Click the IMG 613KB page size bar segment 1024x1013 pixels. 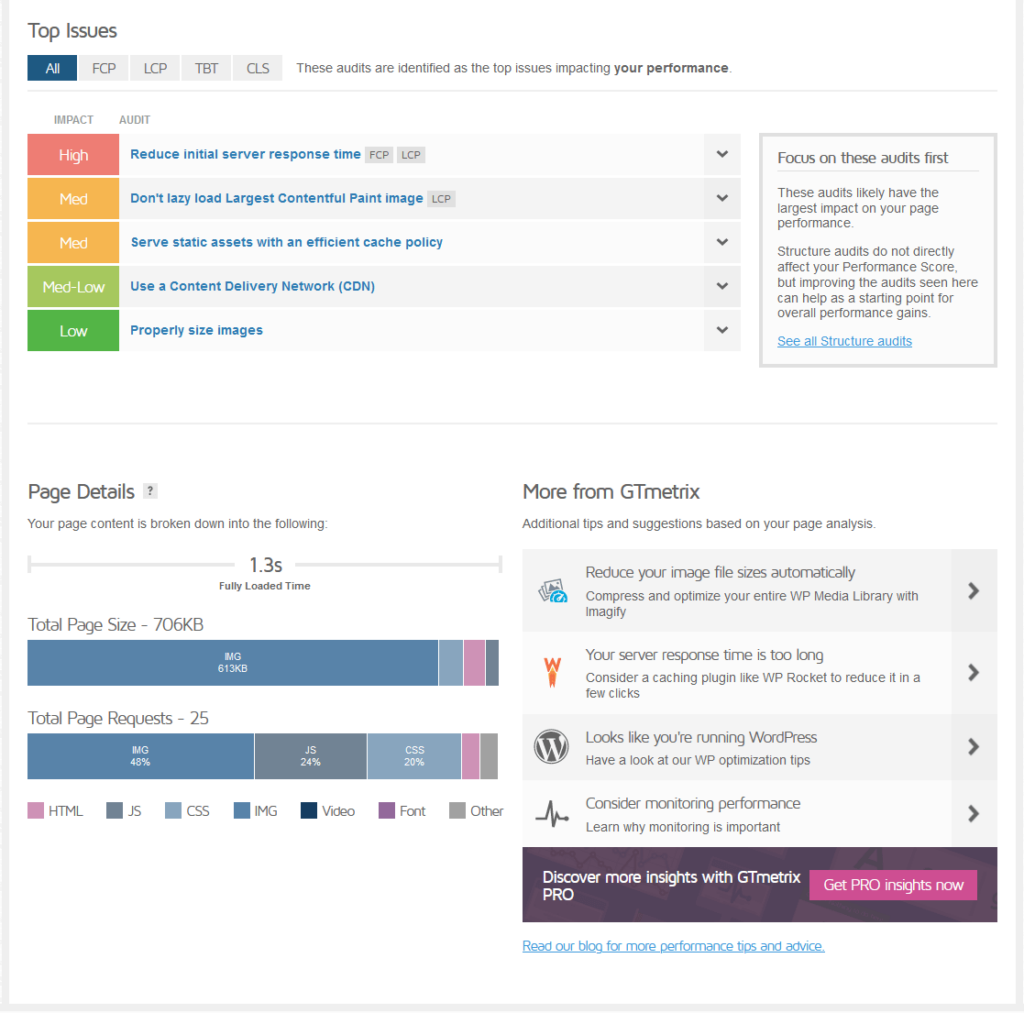coord(232,663)
